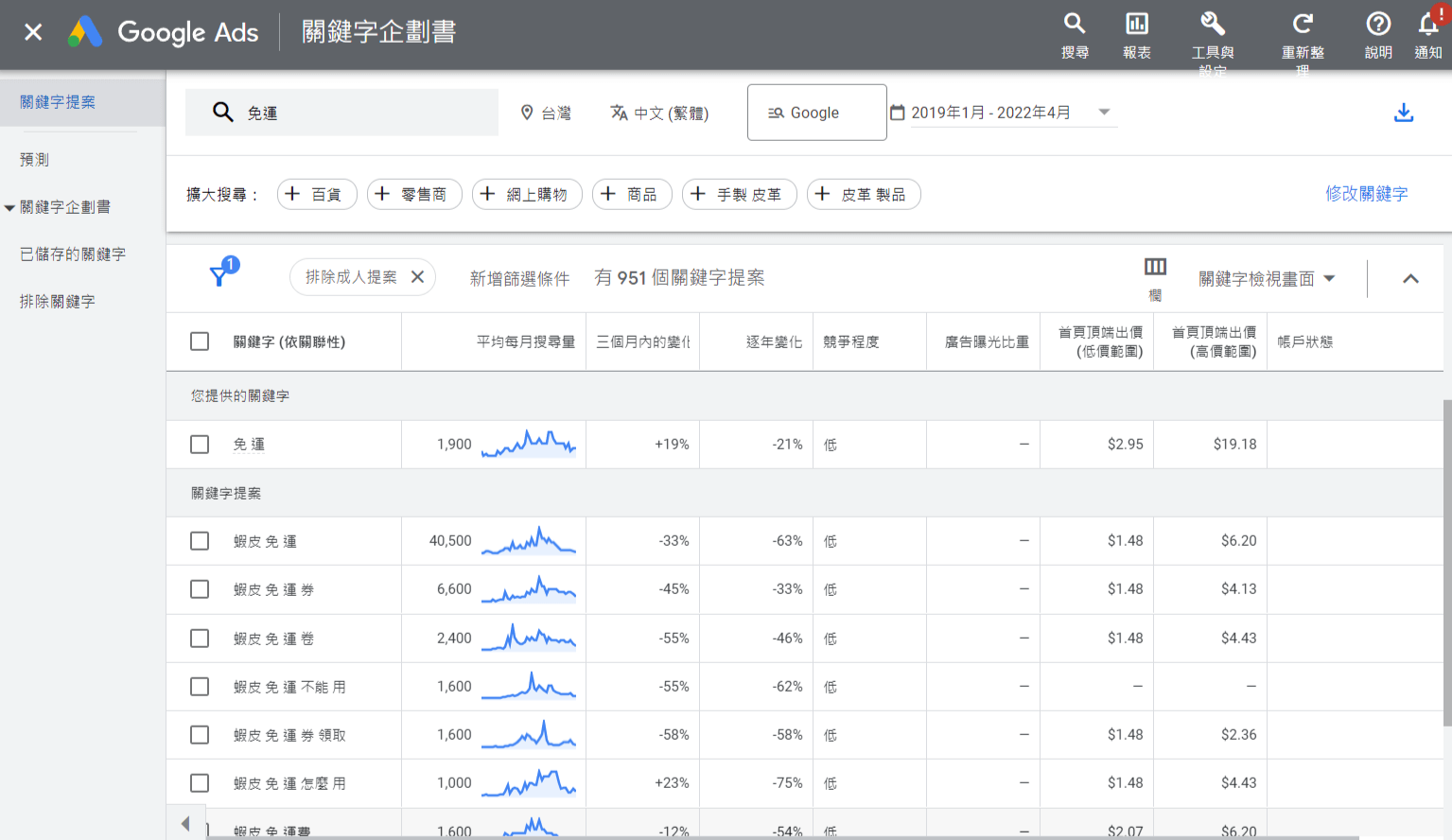This screenshot has height=840, width=1452.
Task: Click the 修改關鍵字 link
Action: [x=1366, y=194]
